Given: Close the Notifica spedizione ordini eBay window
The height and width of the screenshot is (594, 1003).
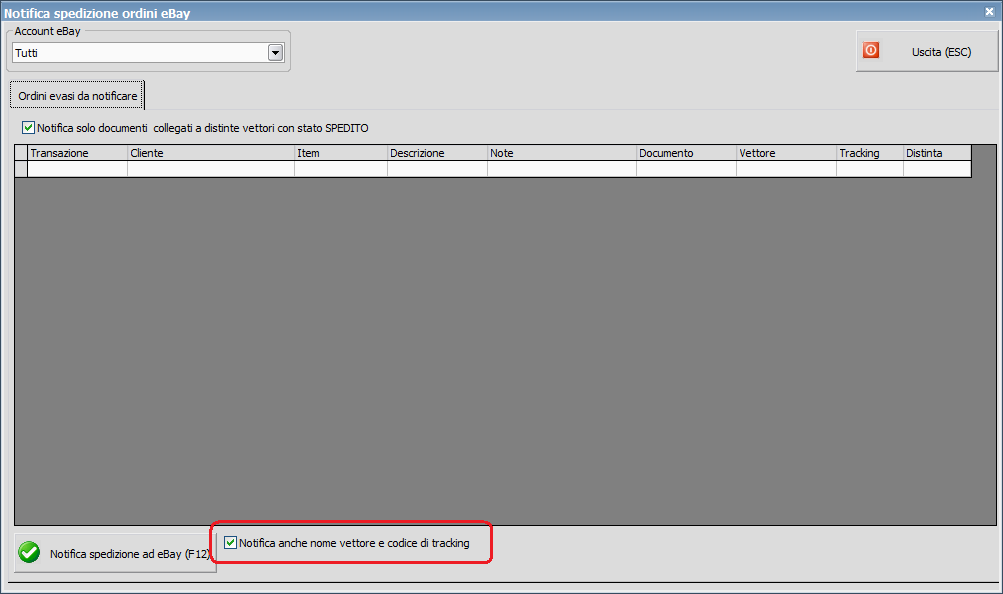Looking at the screenshot, I should tap(989, 12).
